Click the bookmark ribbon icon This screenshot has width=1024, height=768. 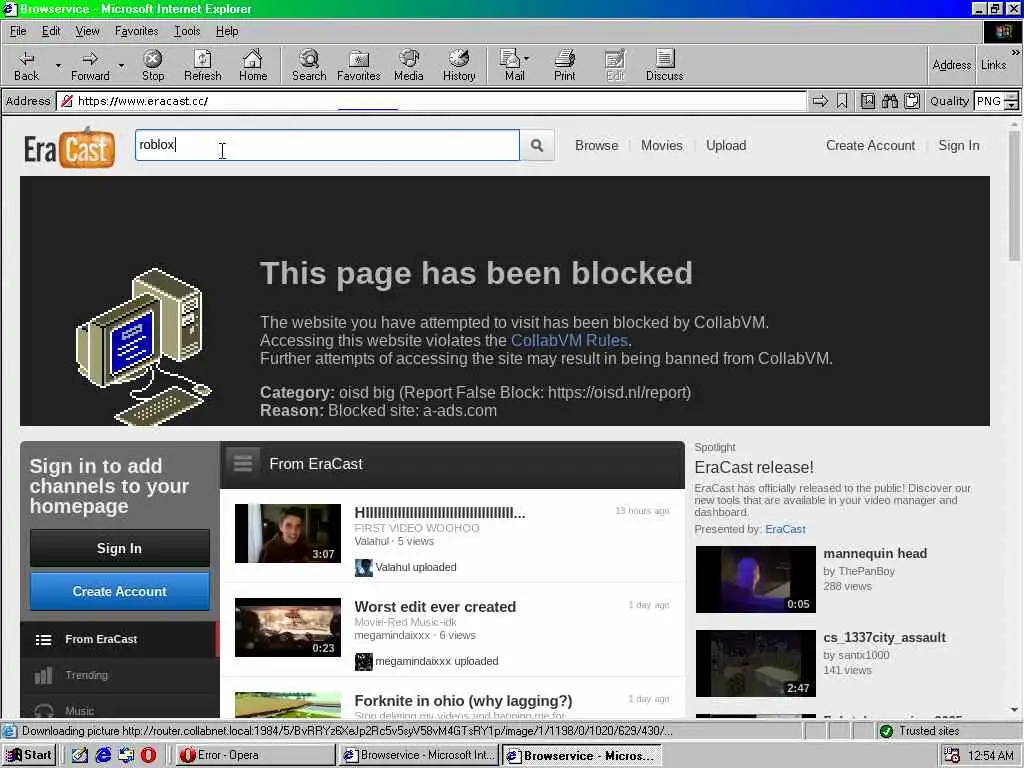pyautogui.click(x=842, y=101)
